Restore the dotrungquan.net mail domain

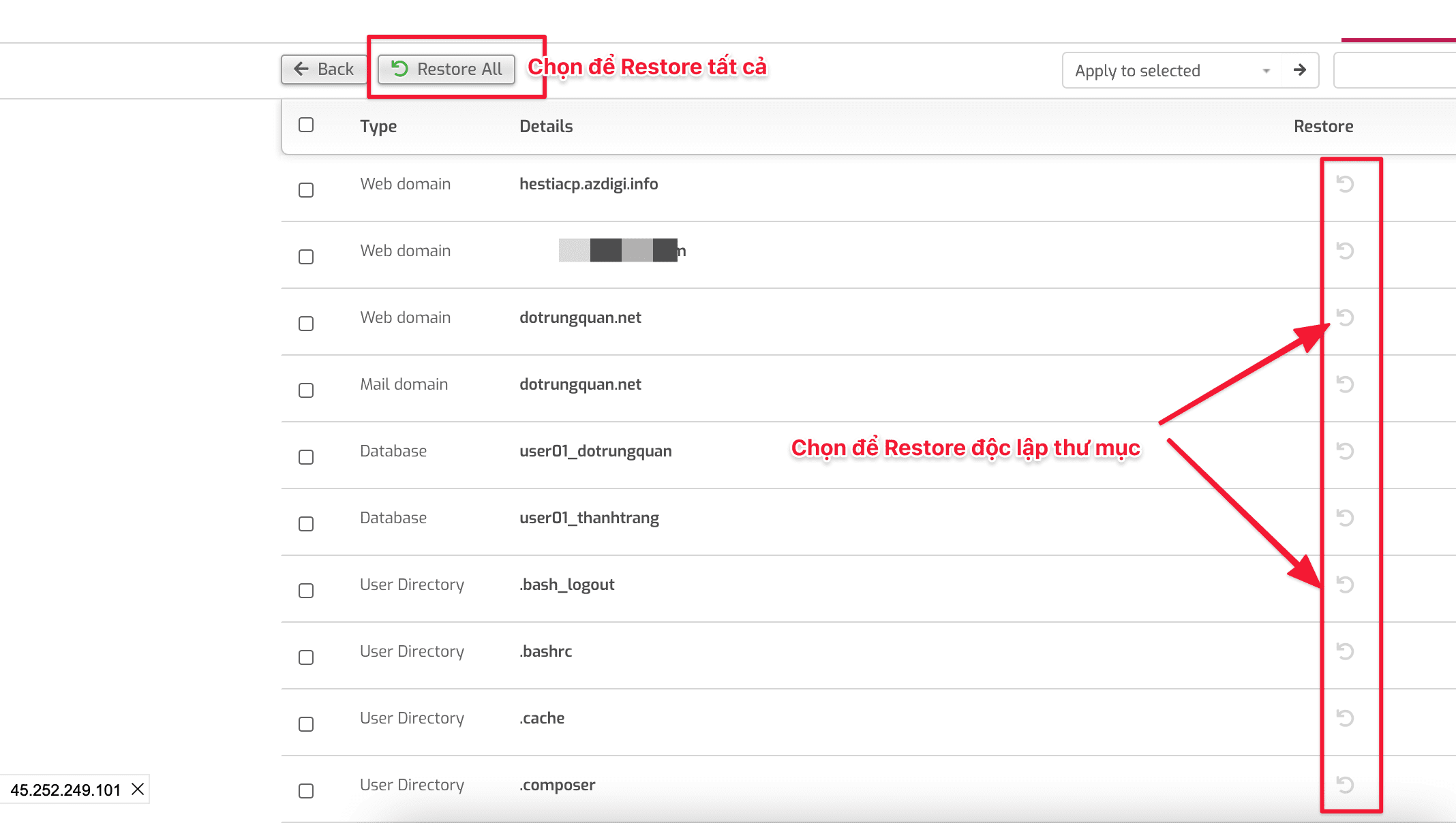coord(1344,384)
